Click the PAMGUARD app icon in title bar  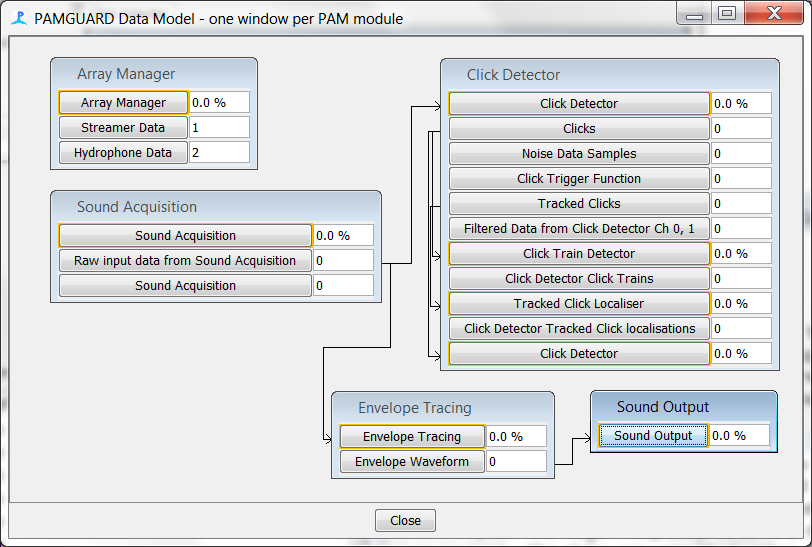pyautogui.click(x=19, y=19)
